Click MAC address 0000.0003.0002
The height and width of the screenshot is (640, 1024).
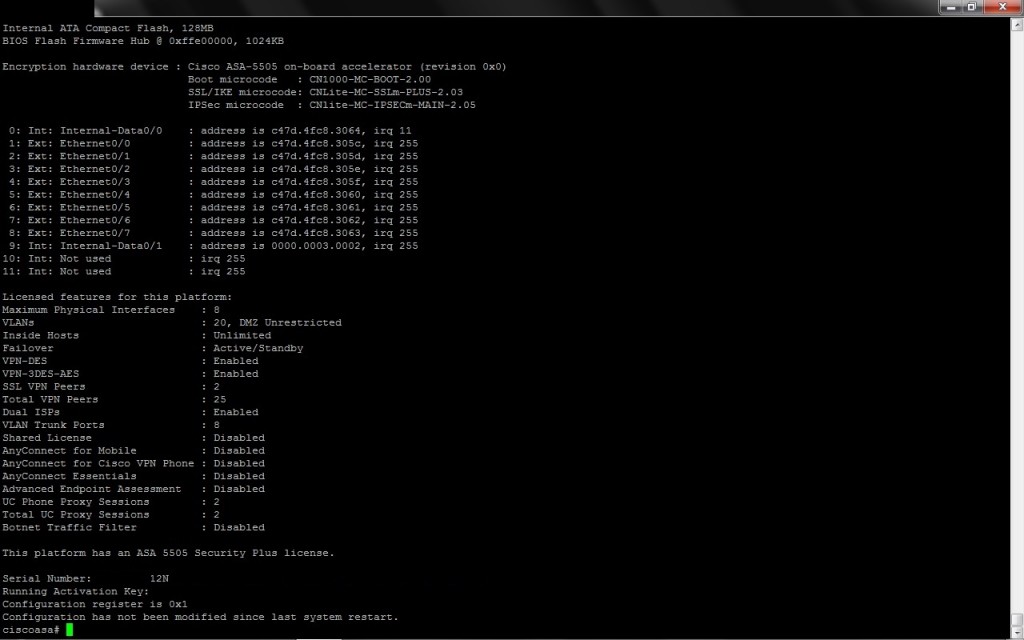(x=318, y=246)
